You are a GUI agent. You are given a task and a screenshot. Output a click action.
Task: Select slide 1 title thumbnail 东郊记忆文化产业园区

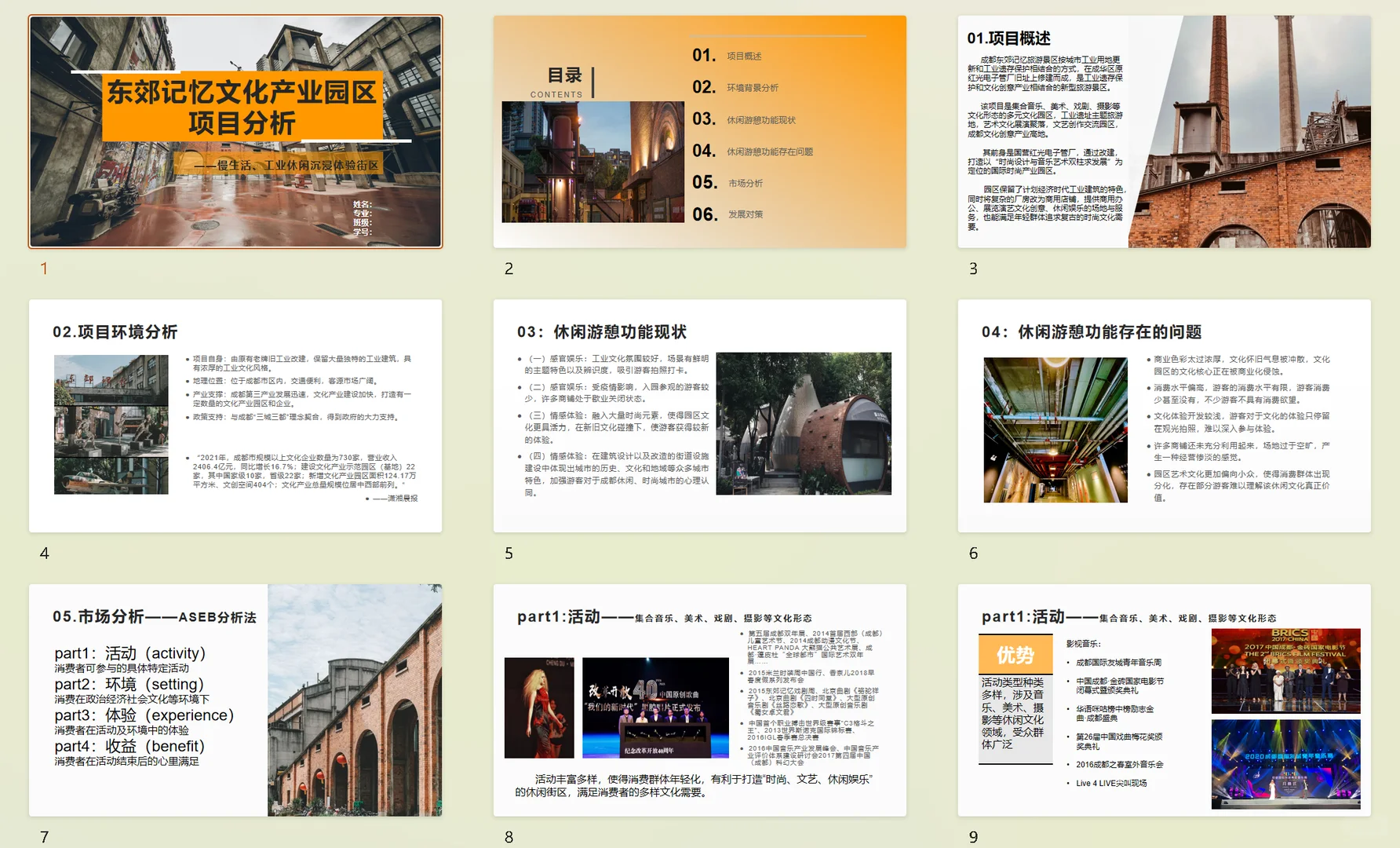pyautogui.click(x=235, y=132)
